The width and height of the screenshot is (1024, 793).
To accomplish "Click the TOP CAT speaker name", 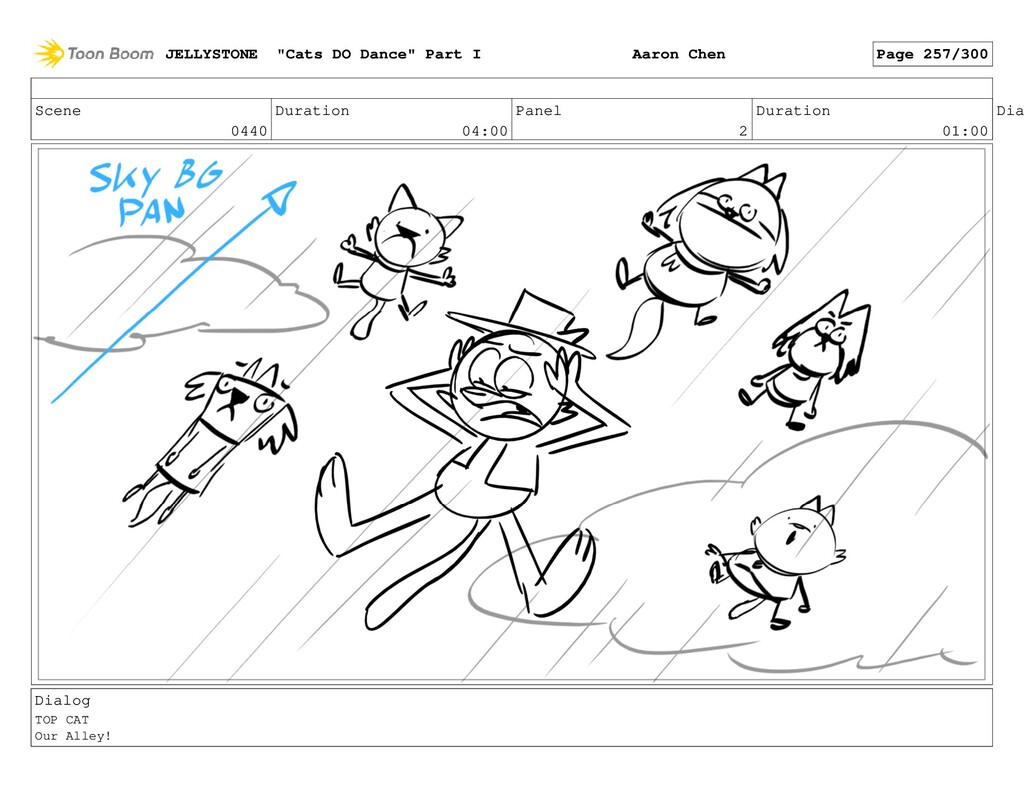I will point(61,720).
